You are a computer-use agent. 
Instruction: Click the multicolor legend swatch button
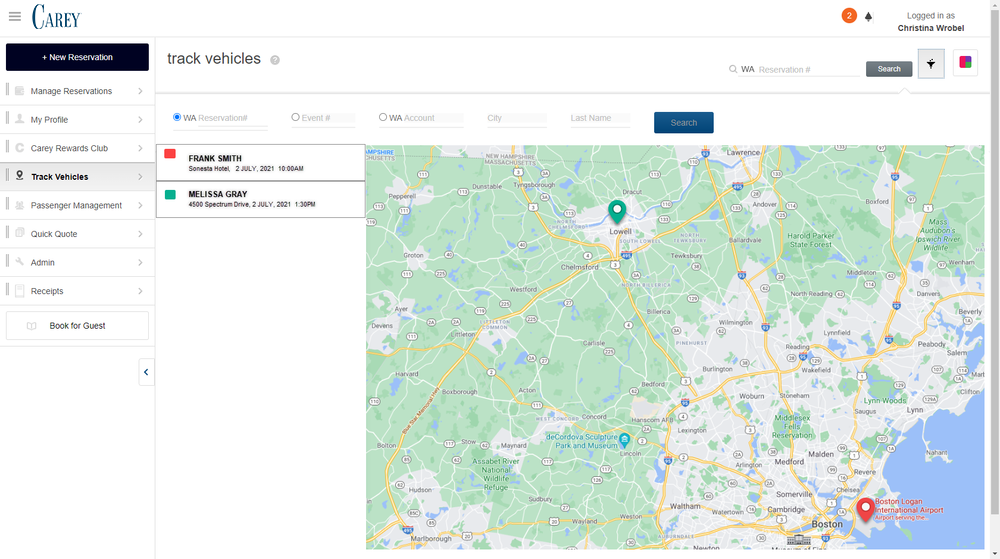965,63
